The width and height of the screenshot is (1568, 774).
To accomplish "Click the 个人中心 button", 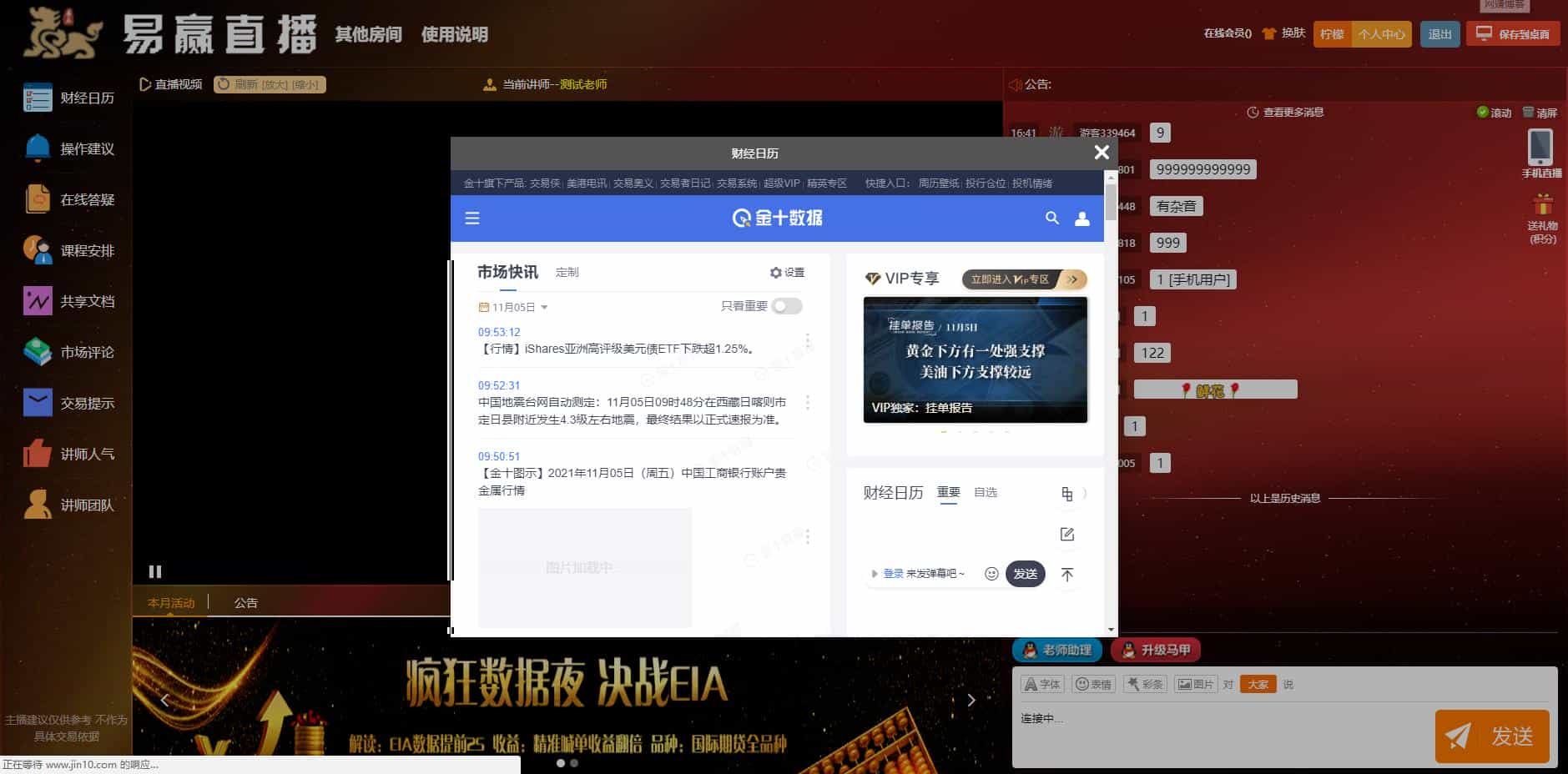I will click(1382, 34).
